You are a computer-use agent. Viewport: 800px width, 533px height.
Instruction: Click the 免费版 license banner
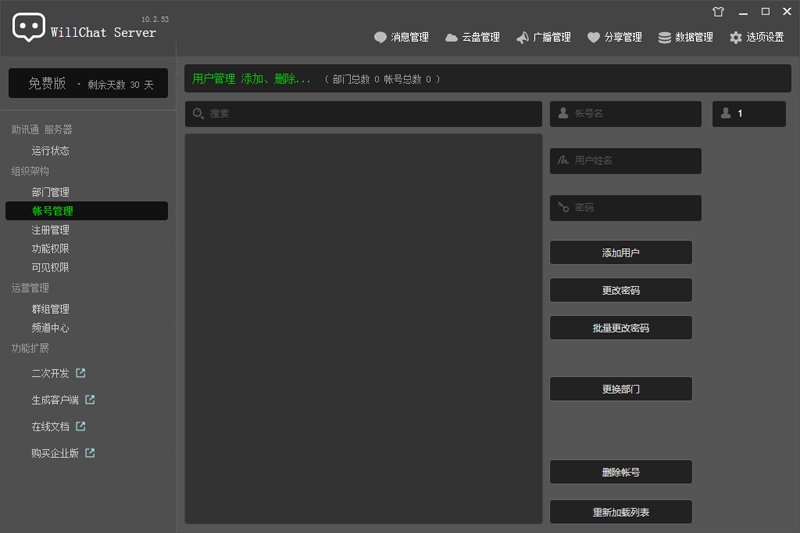tap(88, 84)
